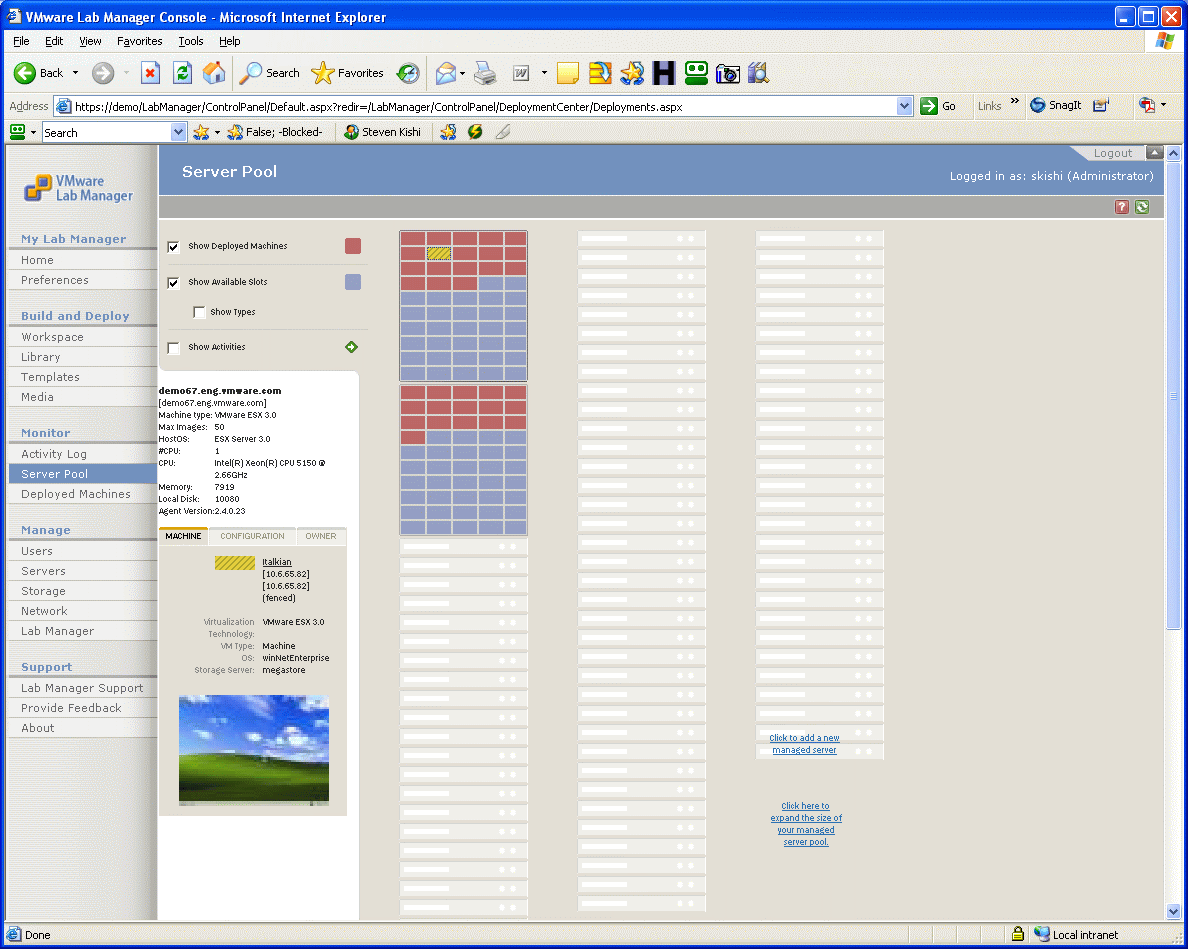Click the VMware Lab Manager logo

pyautogui.click(x=78, y=188)
